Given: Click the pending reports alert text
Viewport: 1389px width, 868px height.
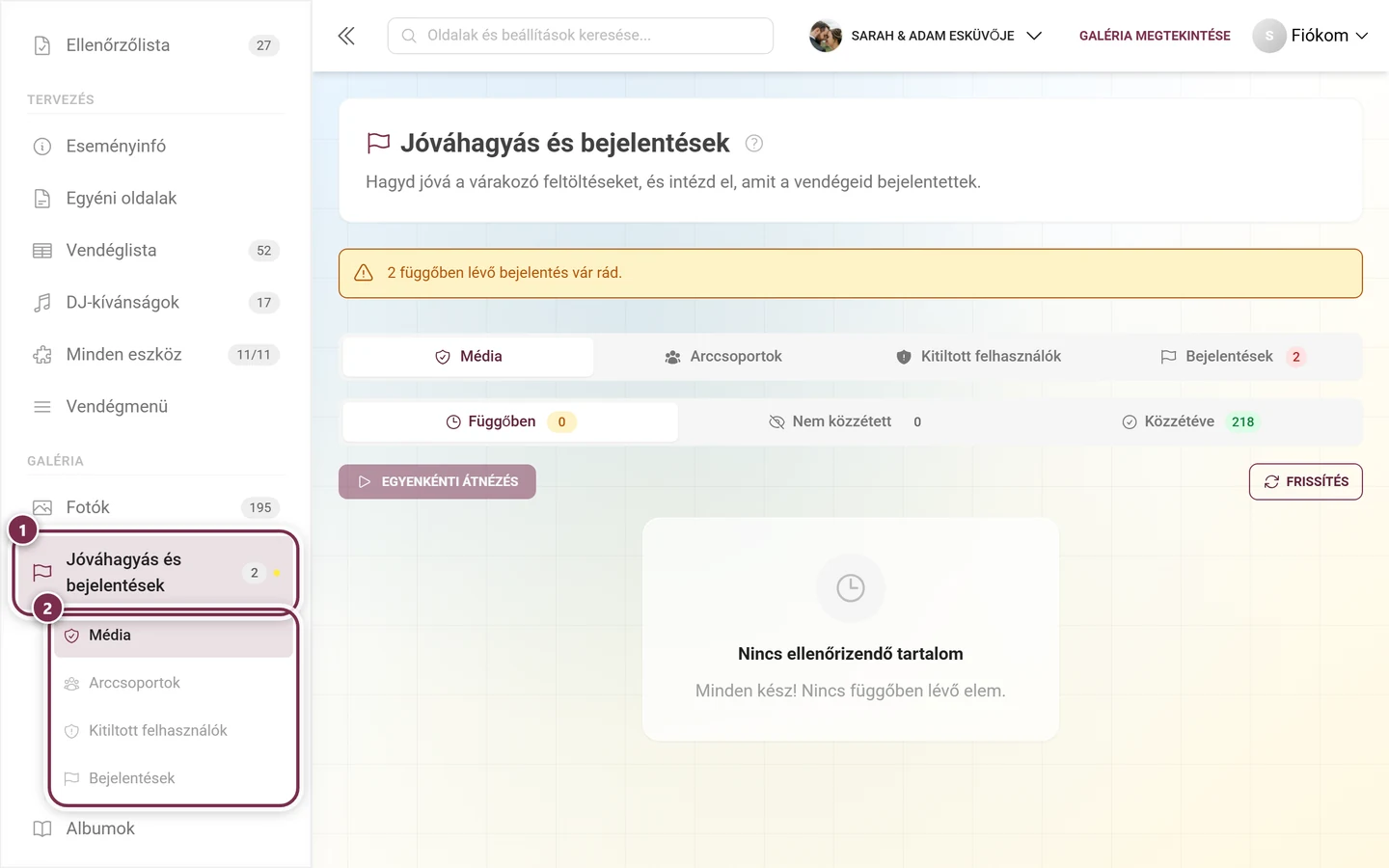Looking at the screenshot, I should pyautogui.click(x=504, y=273).
